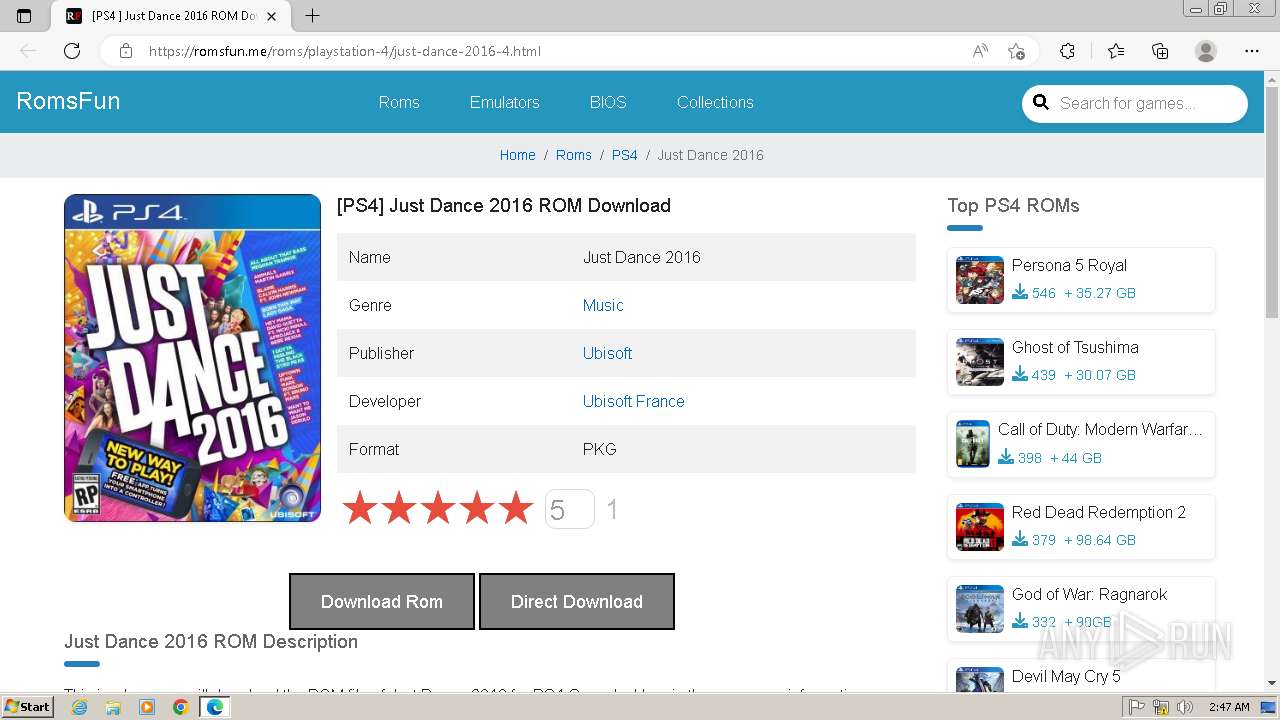Close the Just Dance 2016 ROM tab

272,16
